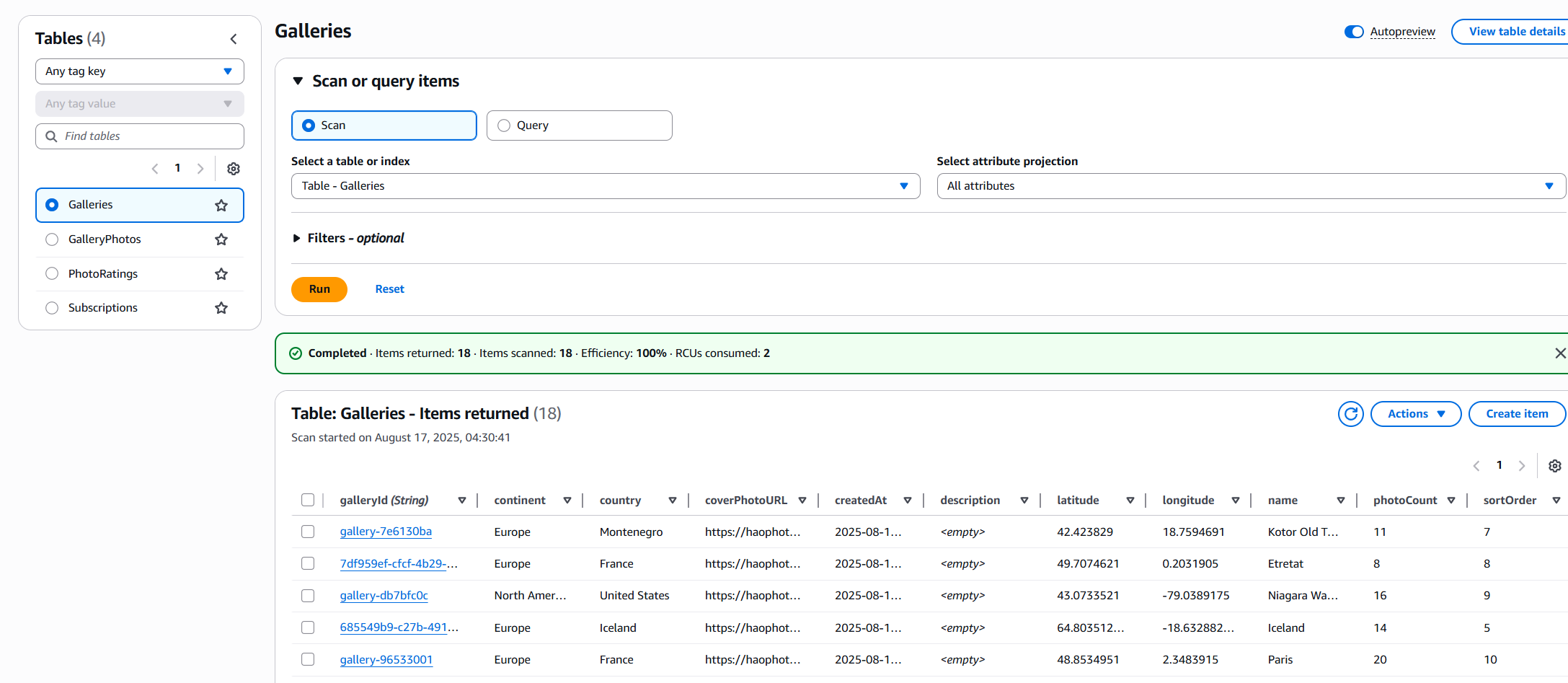Sort by galleryId column arrow

pyautogui.click(x=462, y=501)
